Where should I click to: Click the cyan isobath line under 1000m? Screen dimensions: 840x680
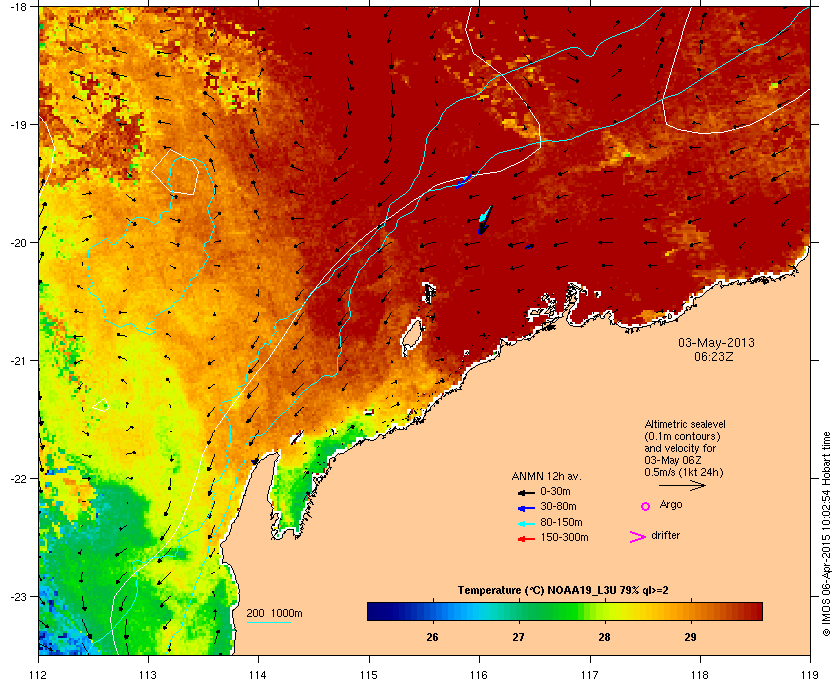268,622
